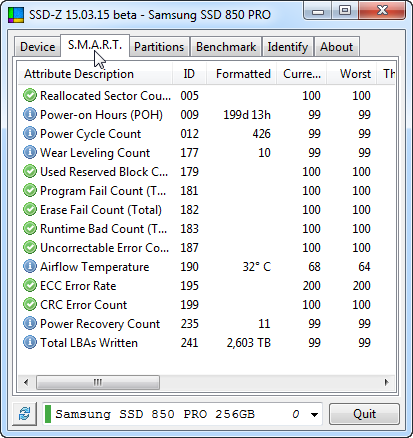Click the info icon for Wear Leveling Count
This screenshot has width=413, height=438.
(30, 153)
